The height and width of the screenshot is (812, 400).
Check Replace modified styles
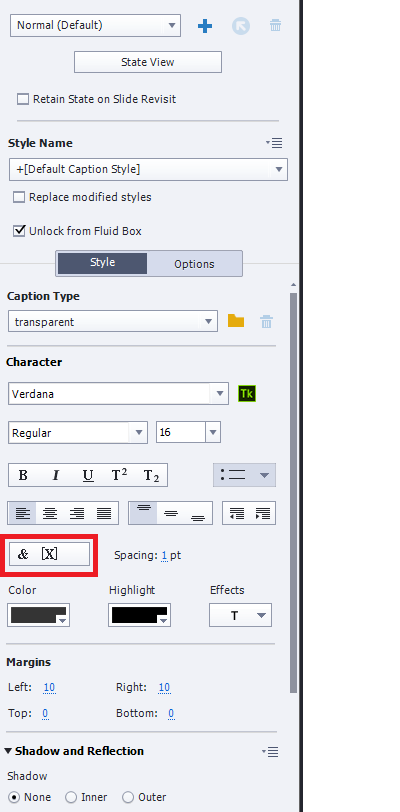click(x=19, y=197)
